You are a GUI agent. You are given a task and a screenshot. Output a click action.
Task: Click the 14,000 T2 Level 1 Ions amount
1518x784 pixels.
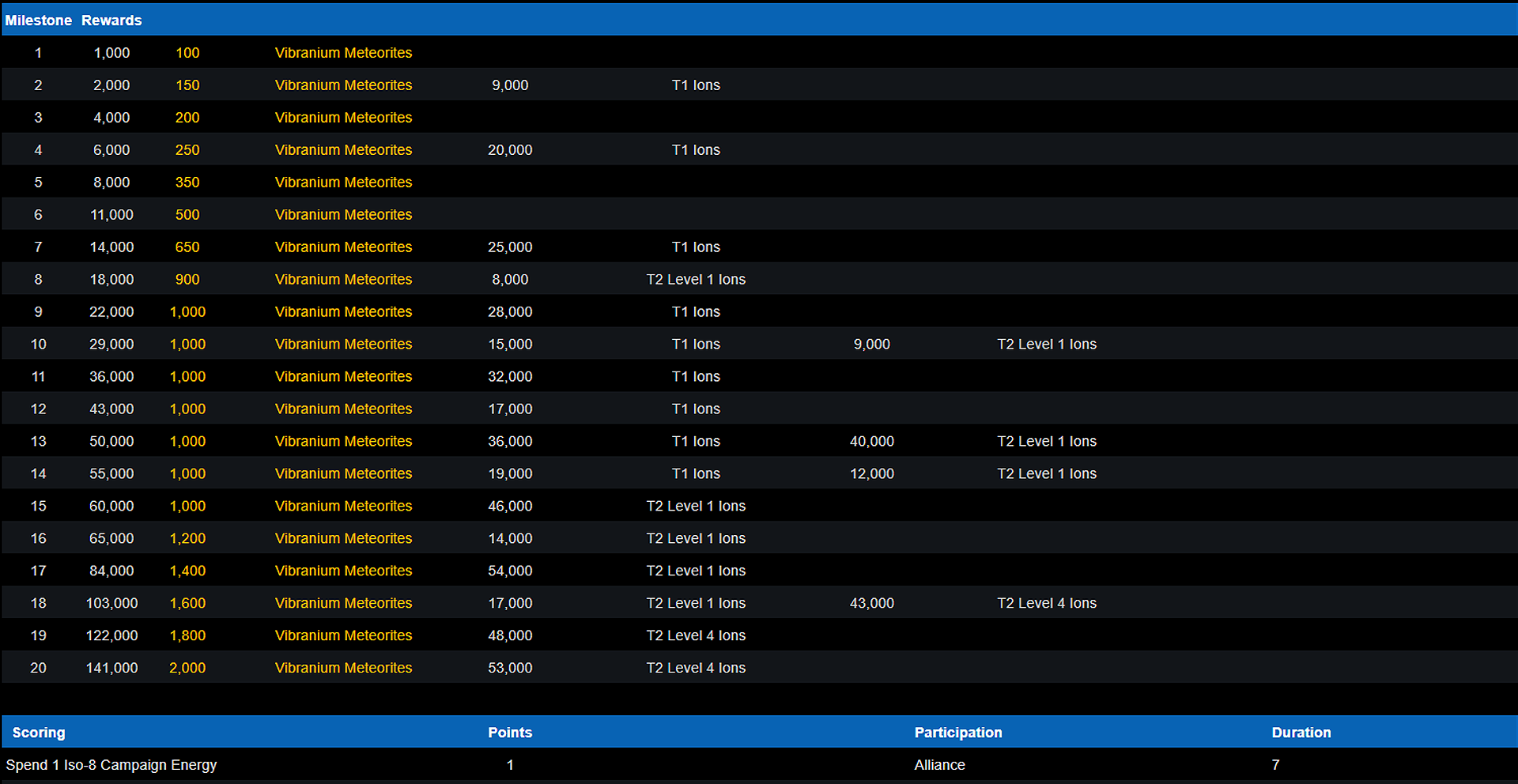pyautogui.click(x=510, y=539)
